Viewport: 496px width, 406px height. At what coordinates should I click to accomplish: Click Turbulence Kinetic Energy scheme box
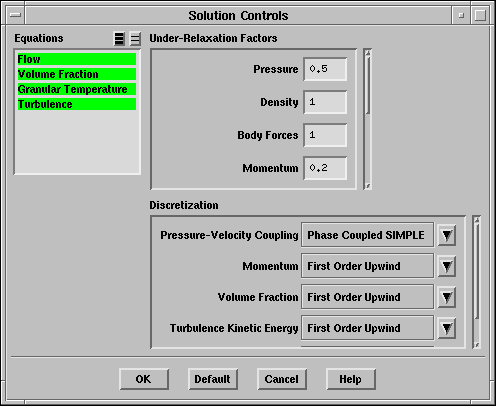click(x=367, y=328)
